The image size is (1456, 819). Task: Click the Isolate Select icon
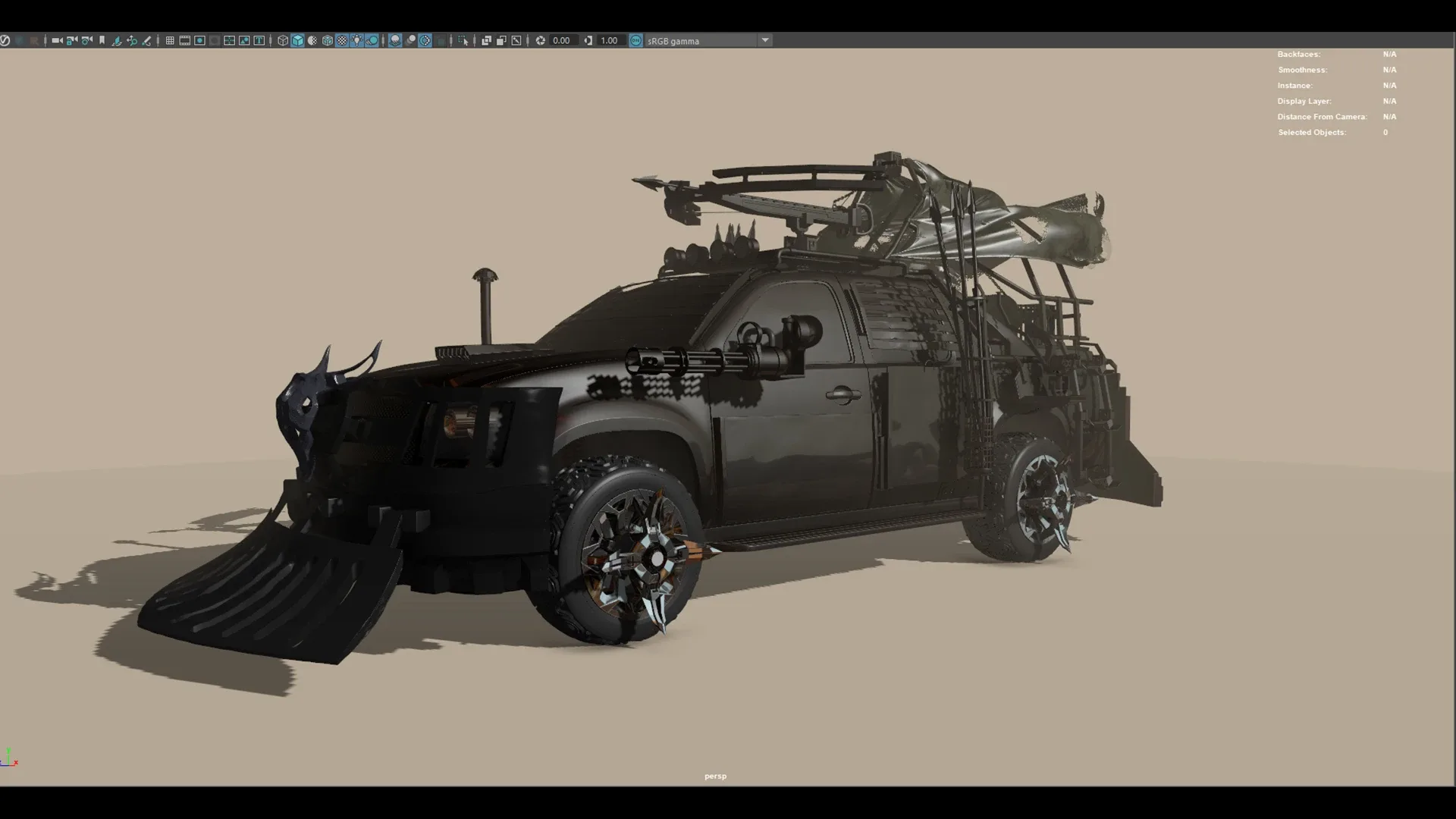(463, 40)
